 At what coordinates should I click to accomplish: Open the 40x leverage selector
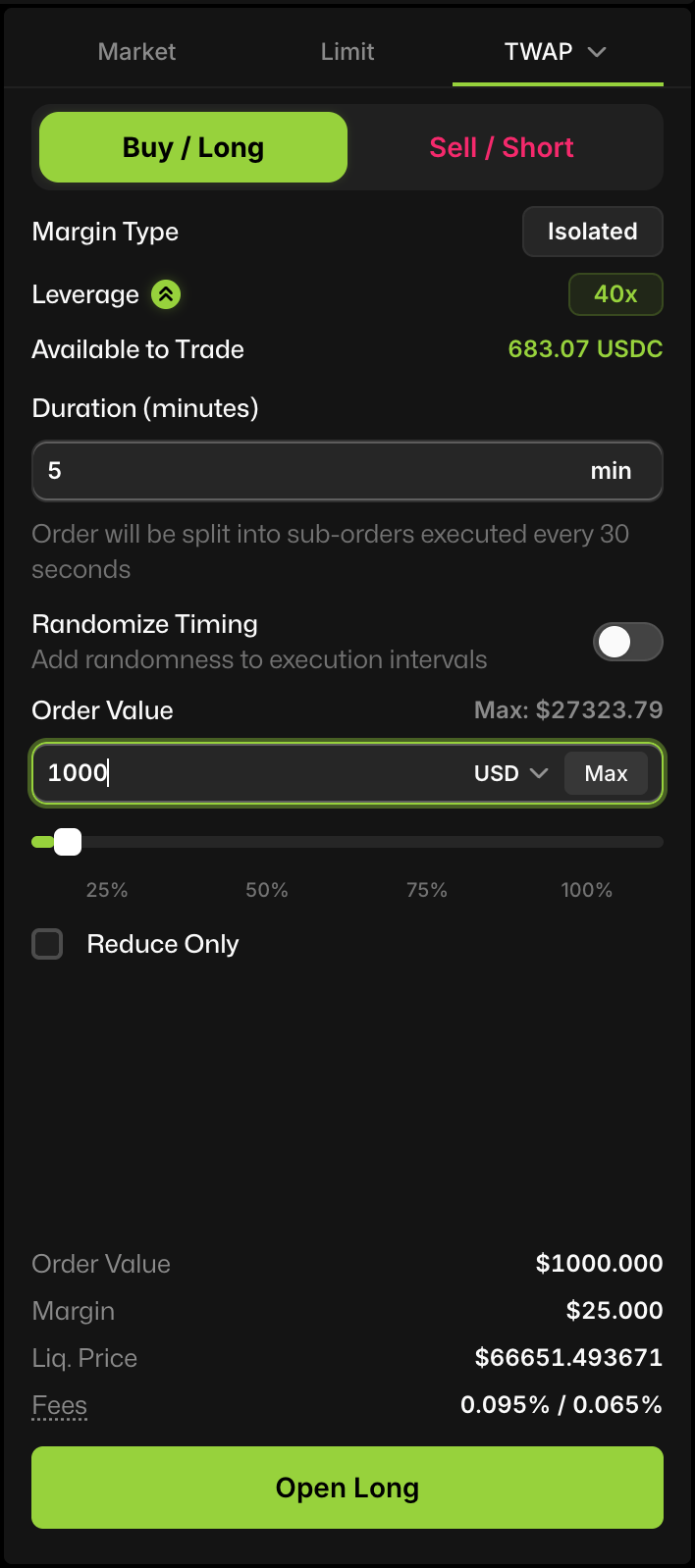pos(615,294)
